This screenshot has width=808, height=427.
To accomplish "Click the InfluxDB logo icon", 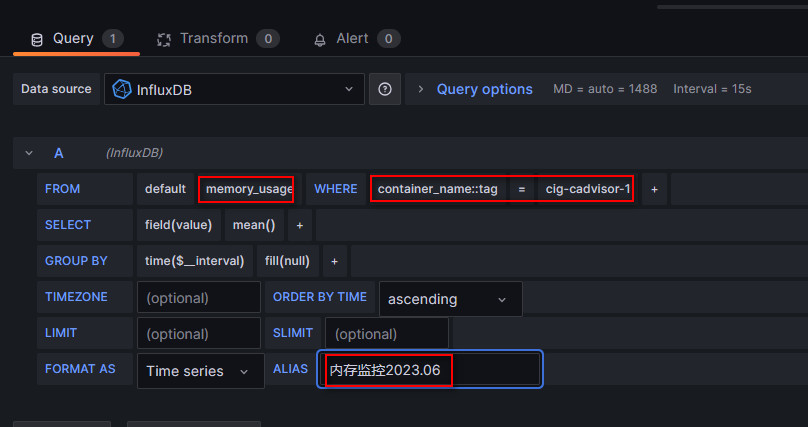I will [x=122, y=89].
